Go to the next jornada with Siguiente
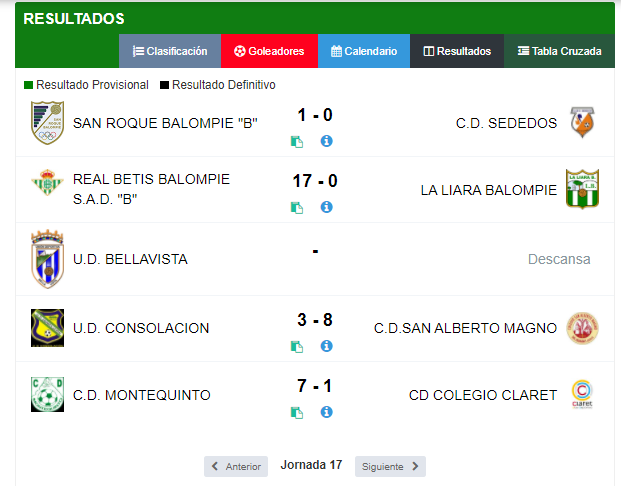Screen dimensions: 621x486 [390, 467]
